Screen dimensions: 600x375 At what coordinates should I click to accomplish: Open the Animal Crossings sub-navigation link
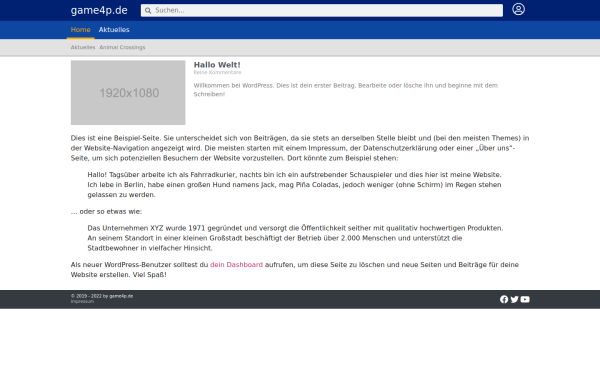tap(122, 47)
